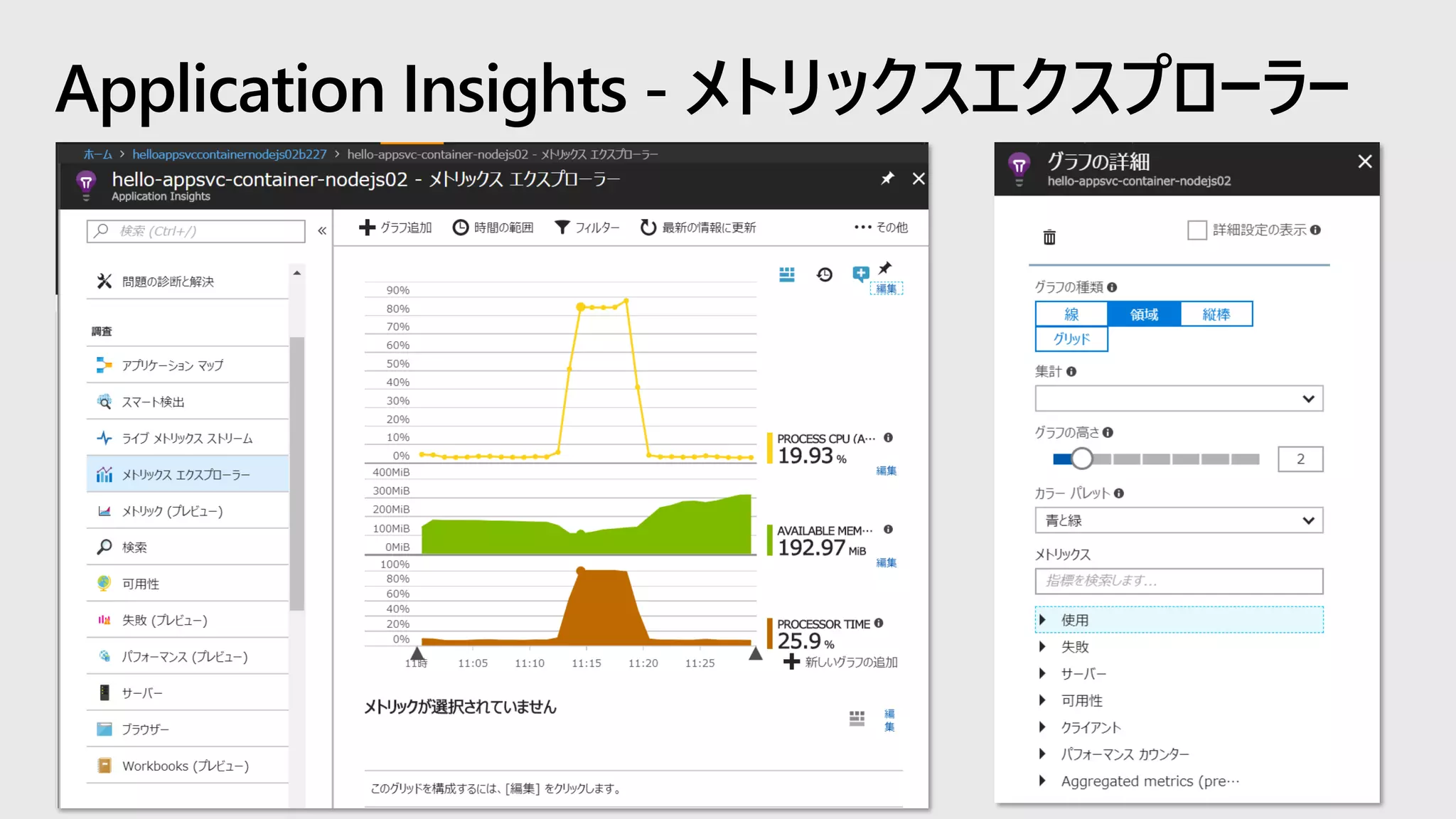This screenshot has height=819, width=1456.
Task: Open 検索 sidebar menu item
Action: point(188,547)
